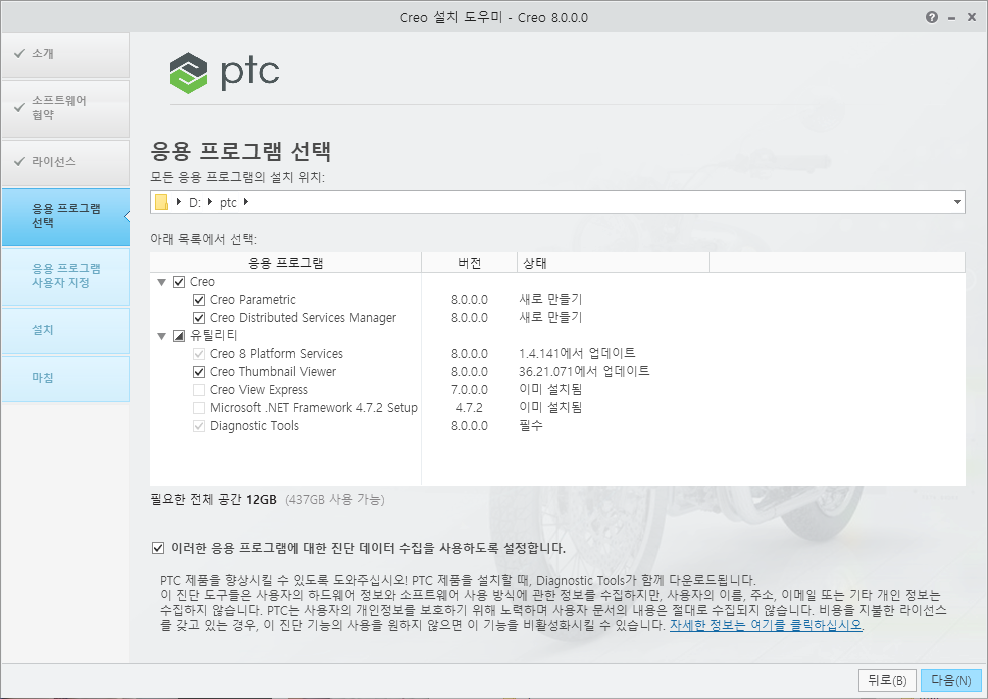Viewport: 988px width, 699px height.
Task: Close the Creo installer window
Action: click(972, 18)
